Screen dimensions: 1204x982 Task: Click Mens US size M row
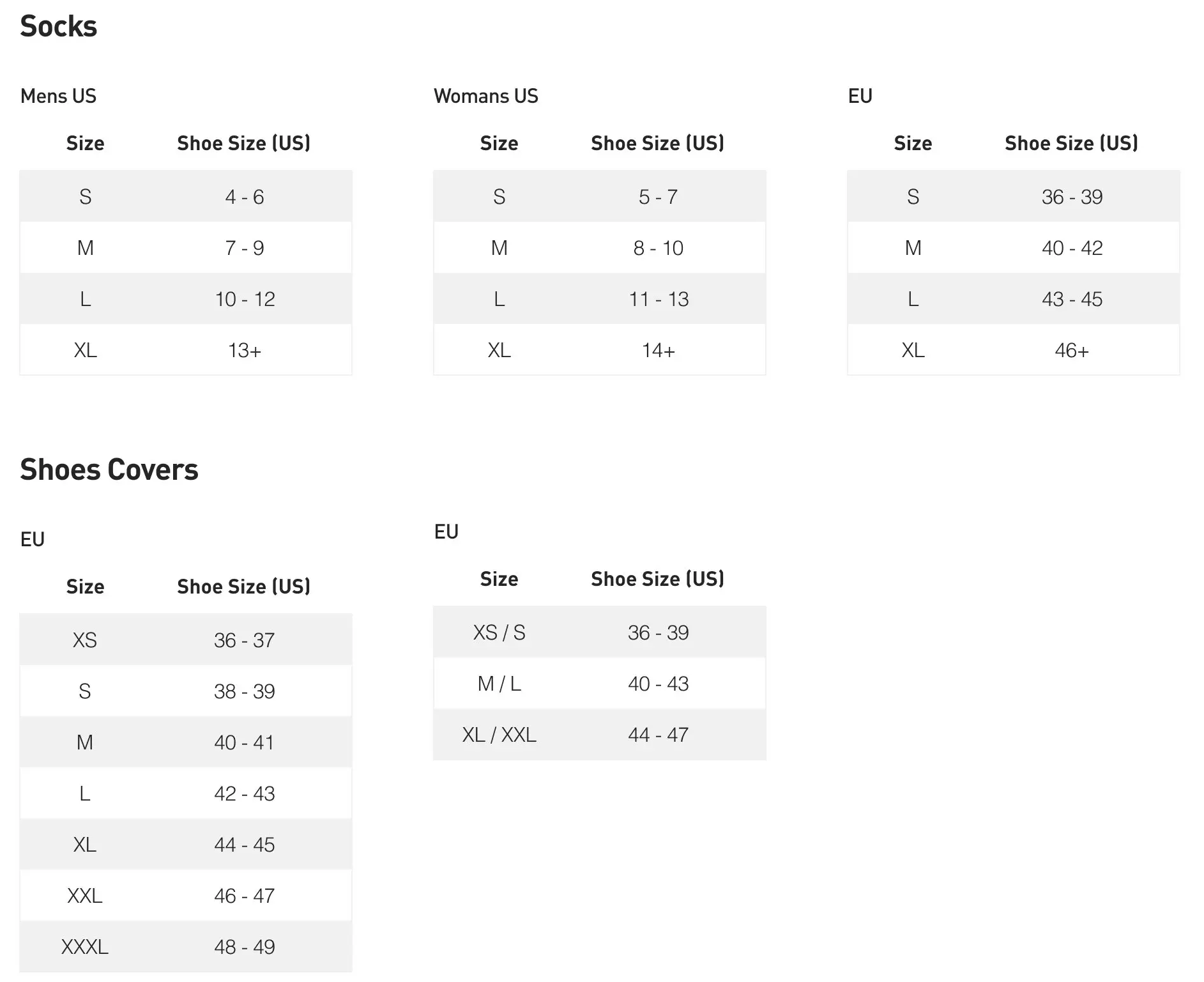click(x=186, y=247)
